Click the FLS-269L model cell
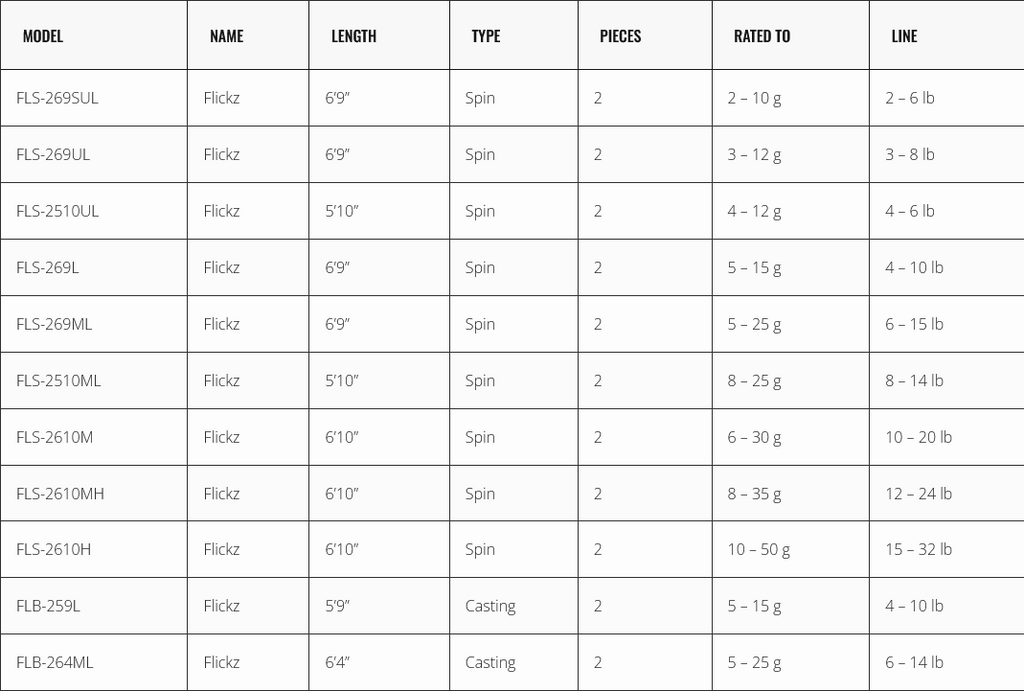The height and width of the screenshot is (691, 1024). point(48,267)
